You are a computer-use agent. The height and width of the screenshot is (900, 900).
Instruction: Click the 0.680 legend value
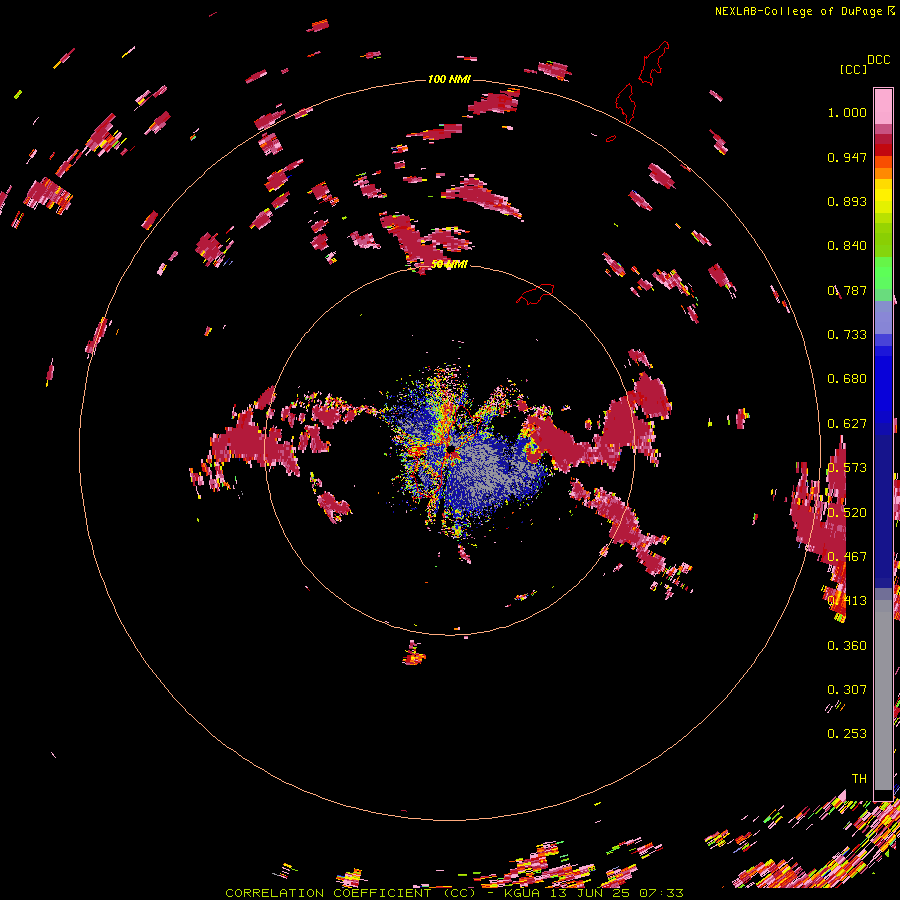coord(847,379)
